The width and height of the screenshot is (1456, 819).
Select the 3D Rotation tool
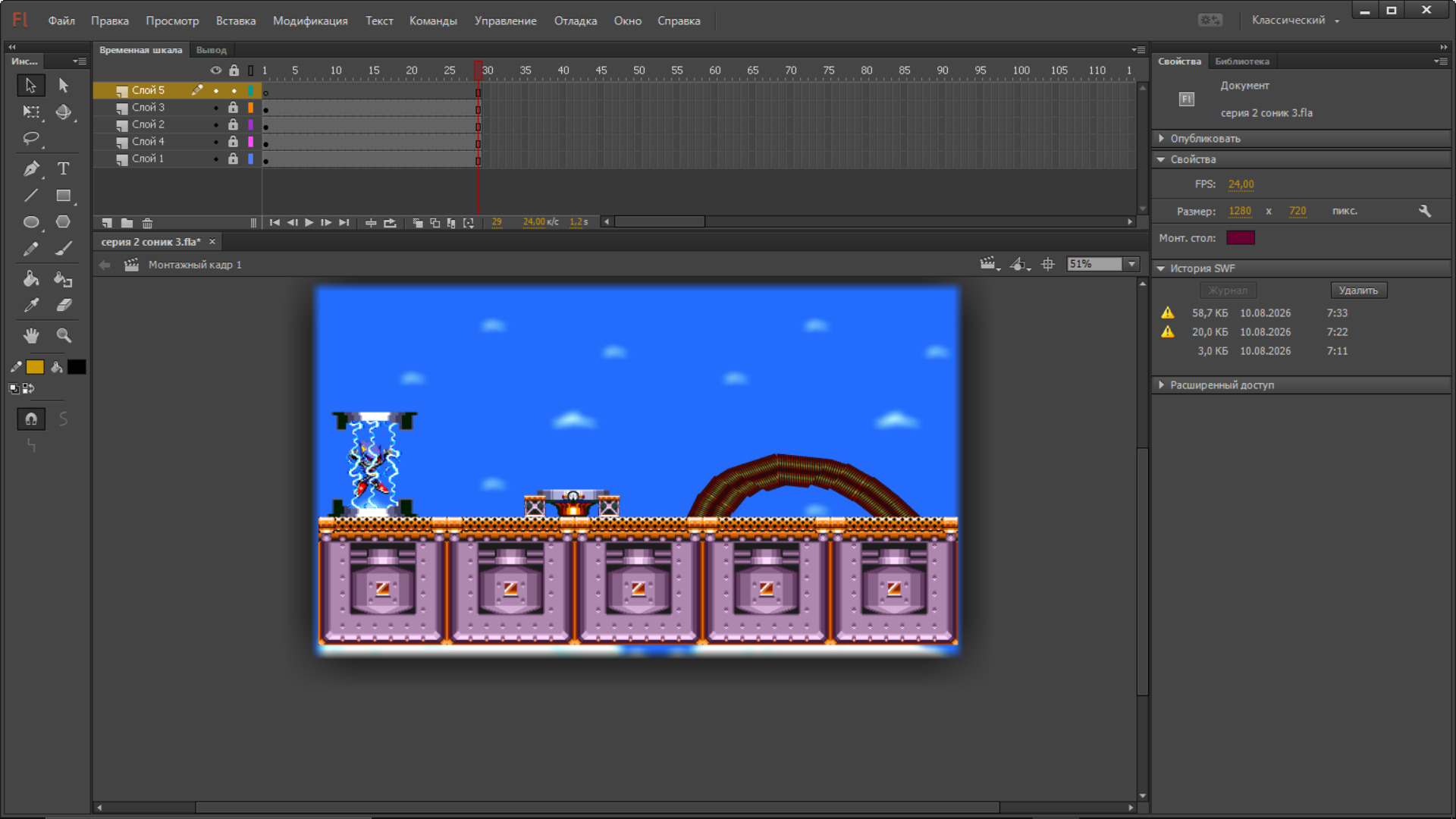coord(64,112)
